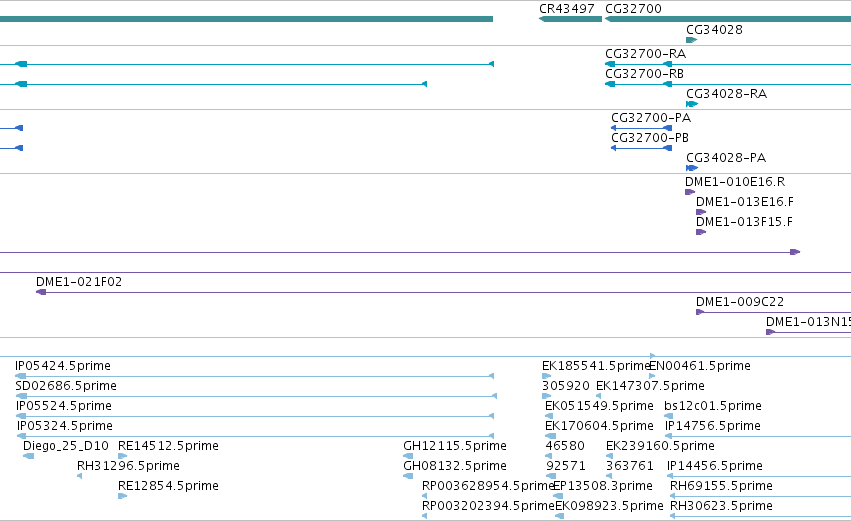Select protein label CG32700-PB
851x521 pixels.
(x=650, y=138)
